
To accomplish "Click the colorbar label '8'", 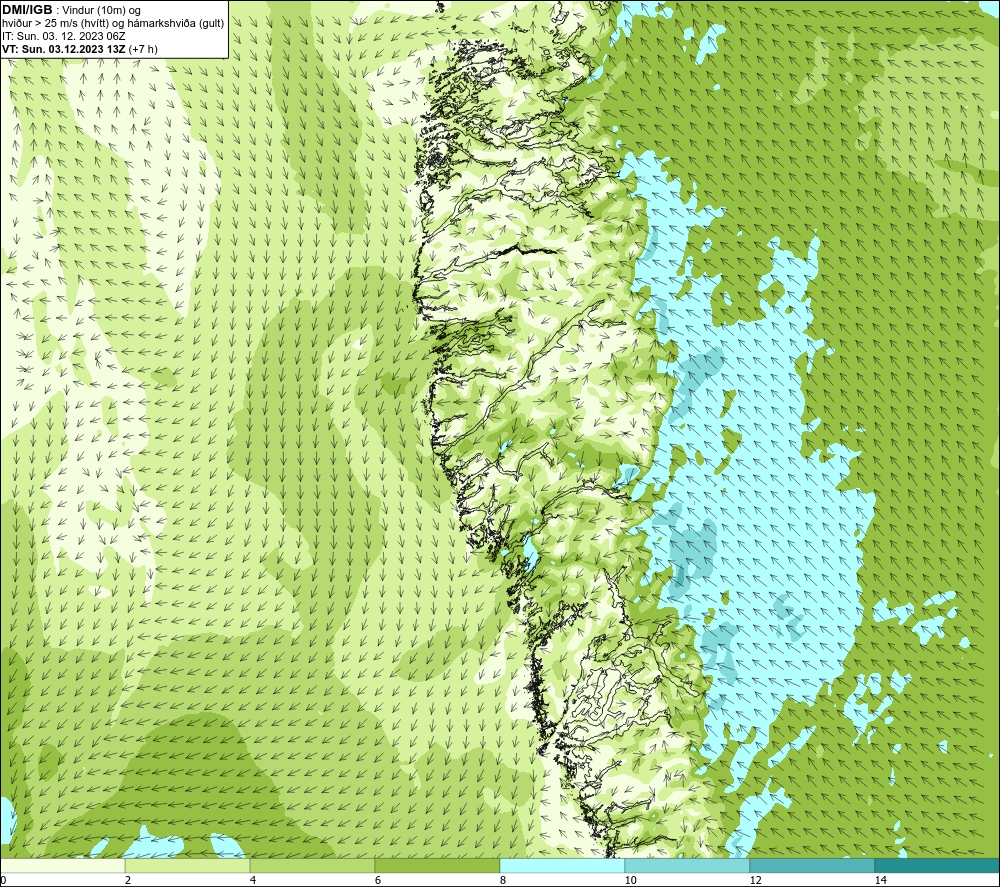I will pyautogui.click(x=503, y=880).
